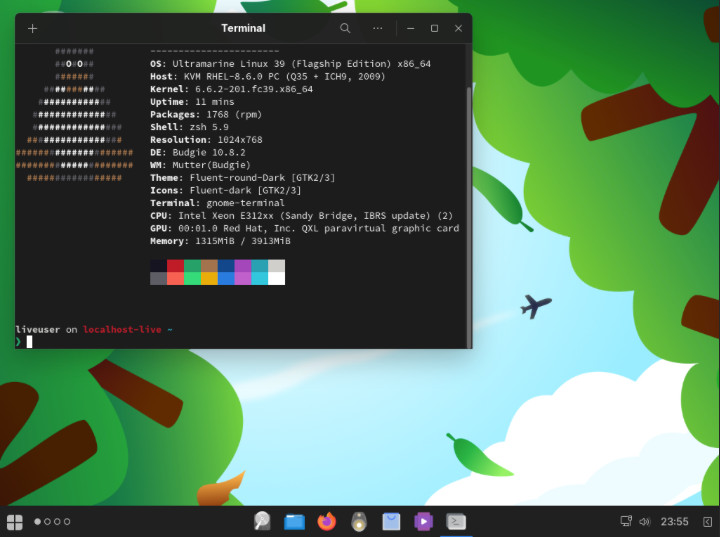Click the text "gnome-terminal"
This screenshot has height=537, width=720.
click(x=245, y=203)
